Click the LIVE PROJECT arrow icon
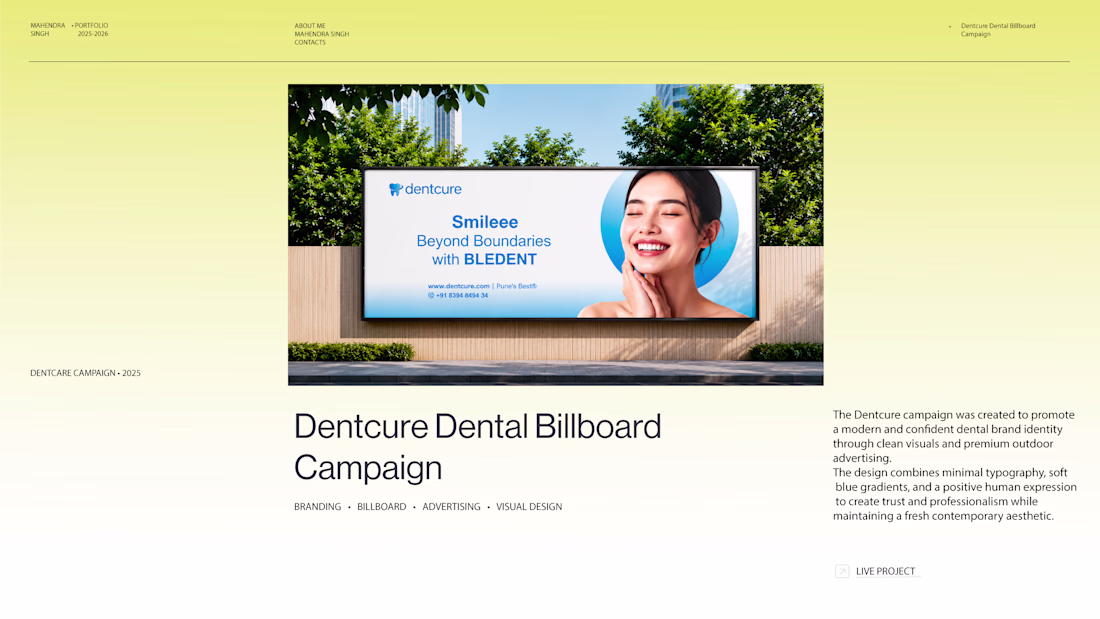1100x619 pixels. [842, 571]
